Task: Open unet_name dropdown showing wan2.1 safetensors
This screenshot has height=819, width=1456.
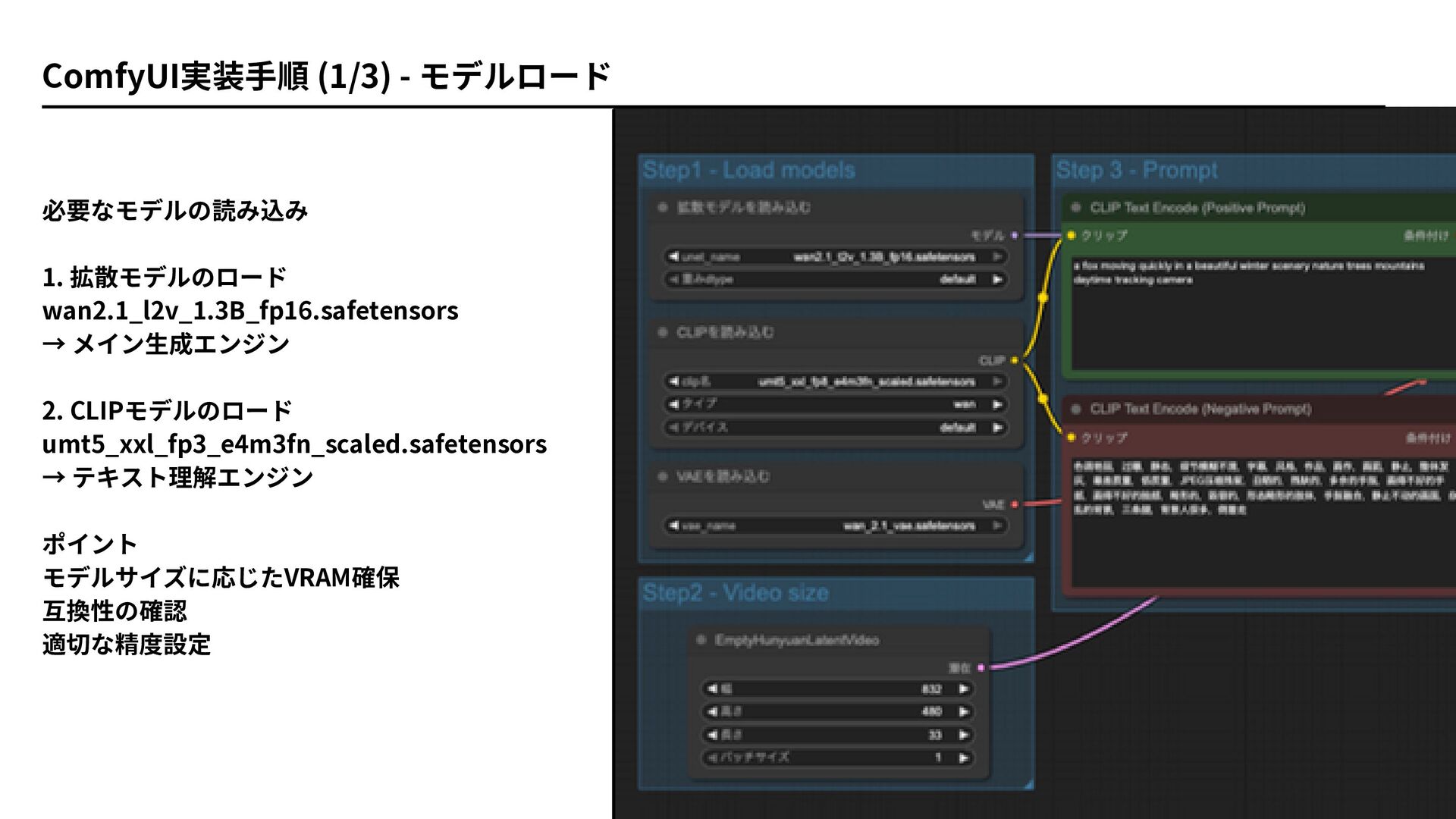Action: point(836,256)
